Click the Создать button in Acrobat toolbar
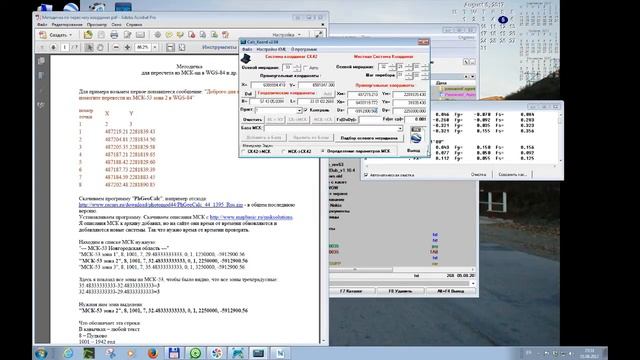The image size is (640, 360). tap(56, 35)
